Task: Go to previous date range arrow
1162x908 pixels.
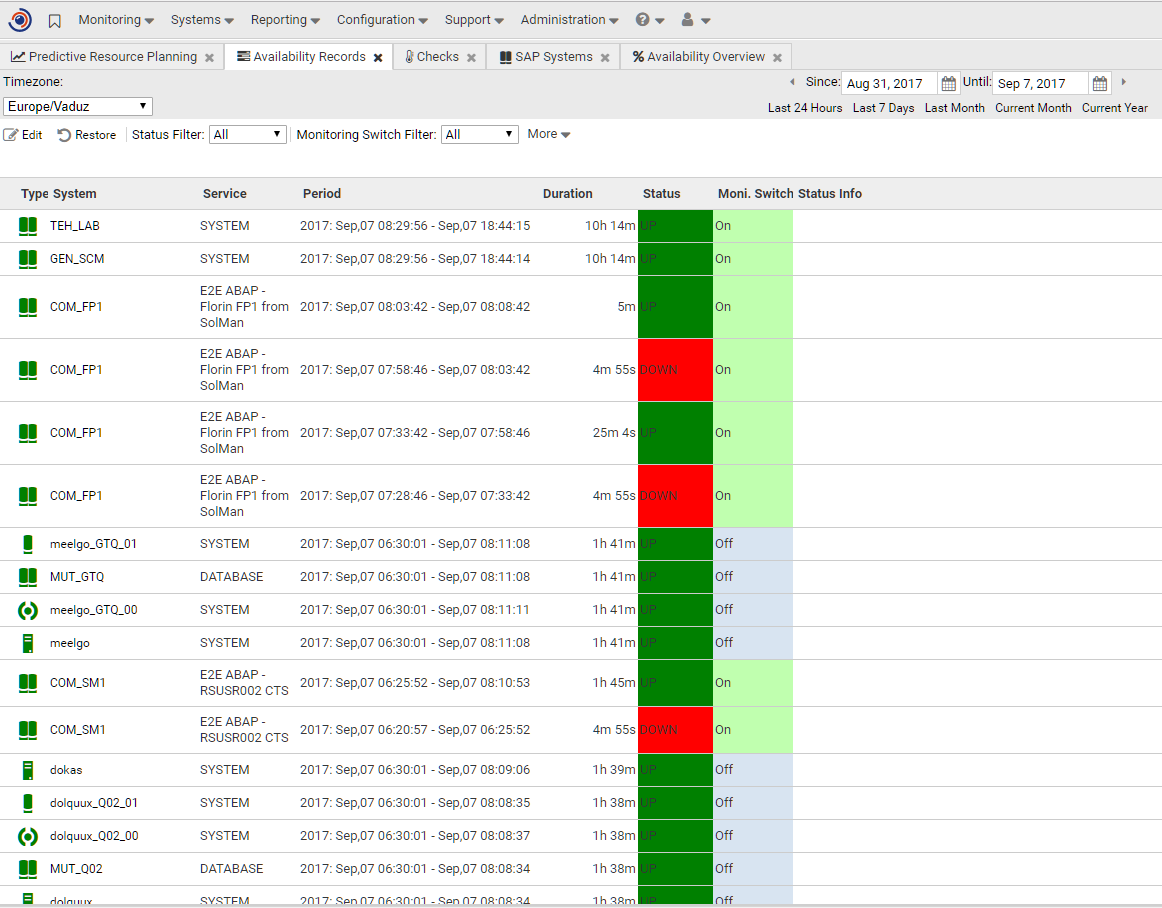Action: [792, 82]
